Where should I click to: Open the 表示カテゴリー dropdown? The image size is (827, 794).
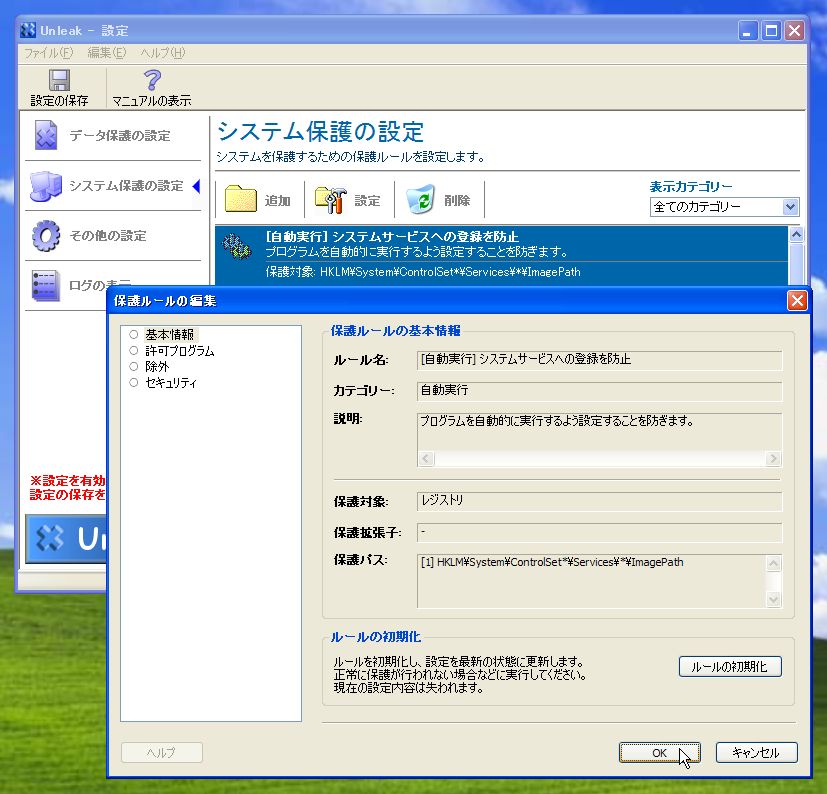click(725, 207)
